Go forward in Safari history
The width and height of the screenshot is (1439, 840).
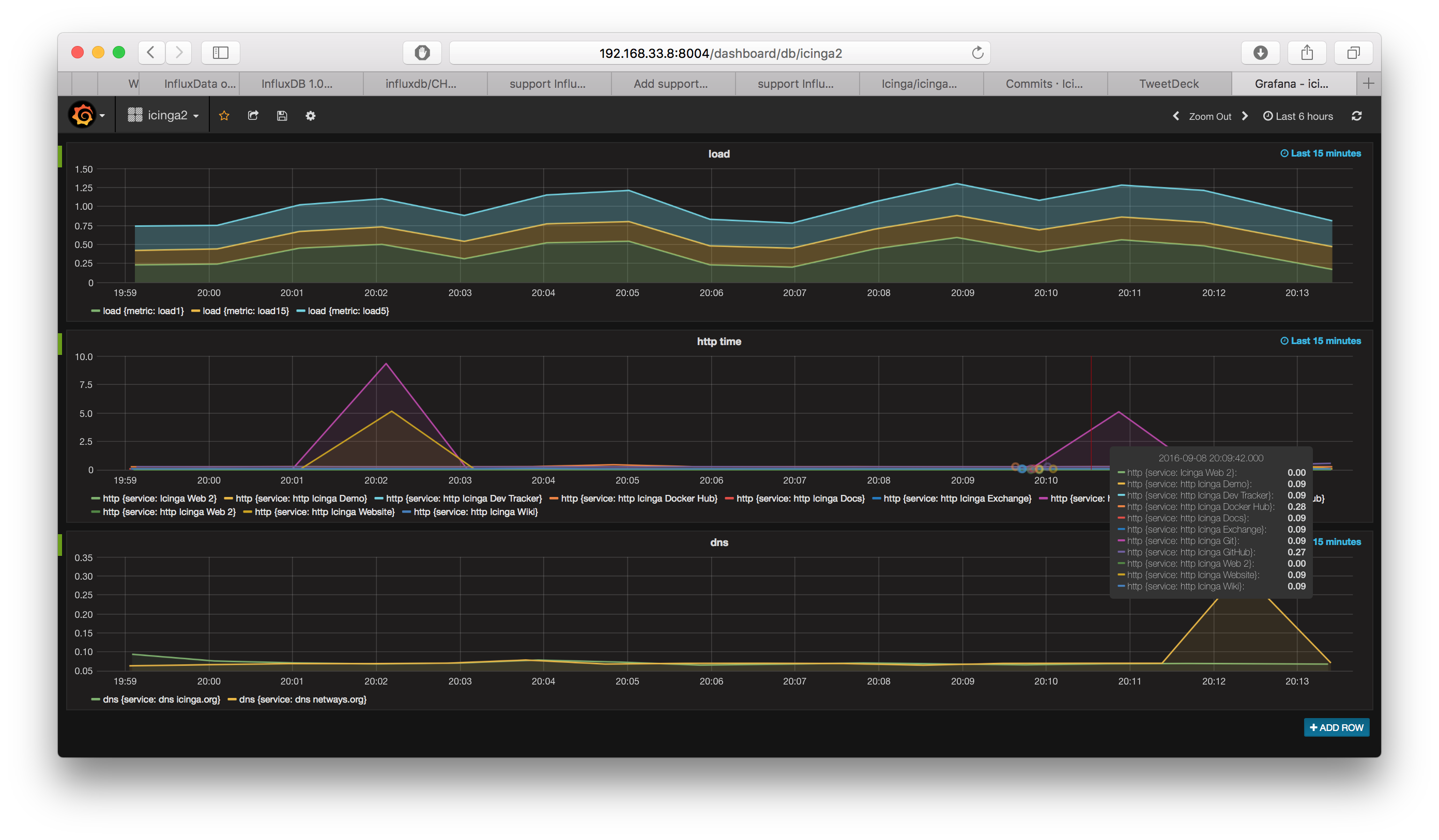[x=179, y=53]
